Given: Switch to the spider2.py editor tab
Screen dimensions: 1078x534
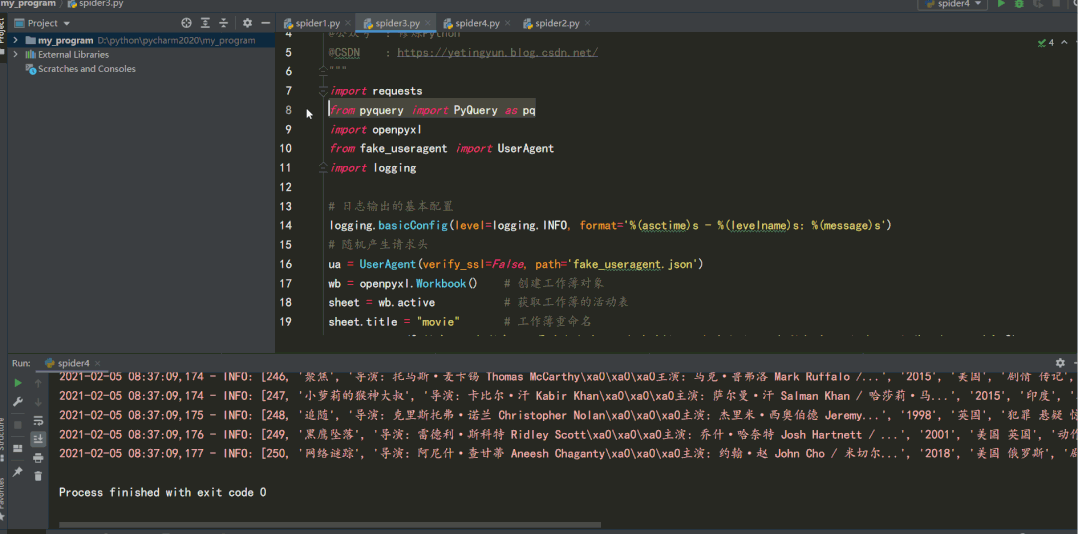Looking at the screenshot, I should click(x=556, y=23).
